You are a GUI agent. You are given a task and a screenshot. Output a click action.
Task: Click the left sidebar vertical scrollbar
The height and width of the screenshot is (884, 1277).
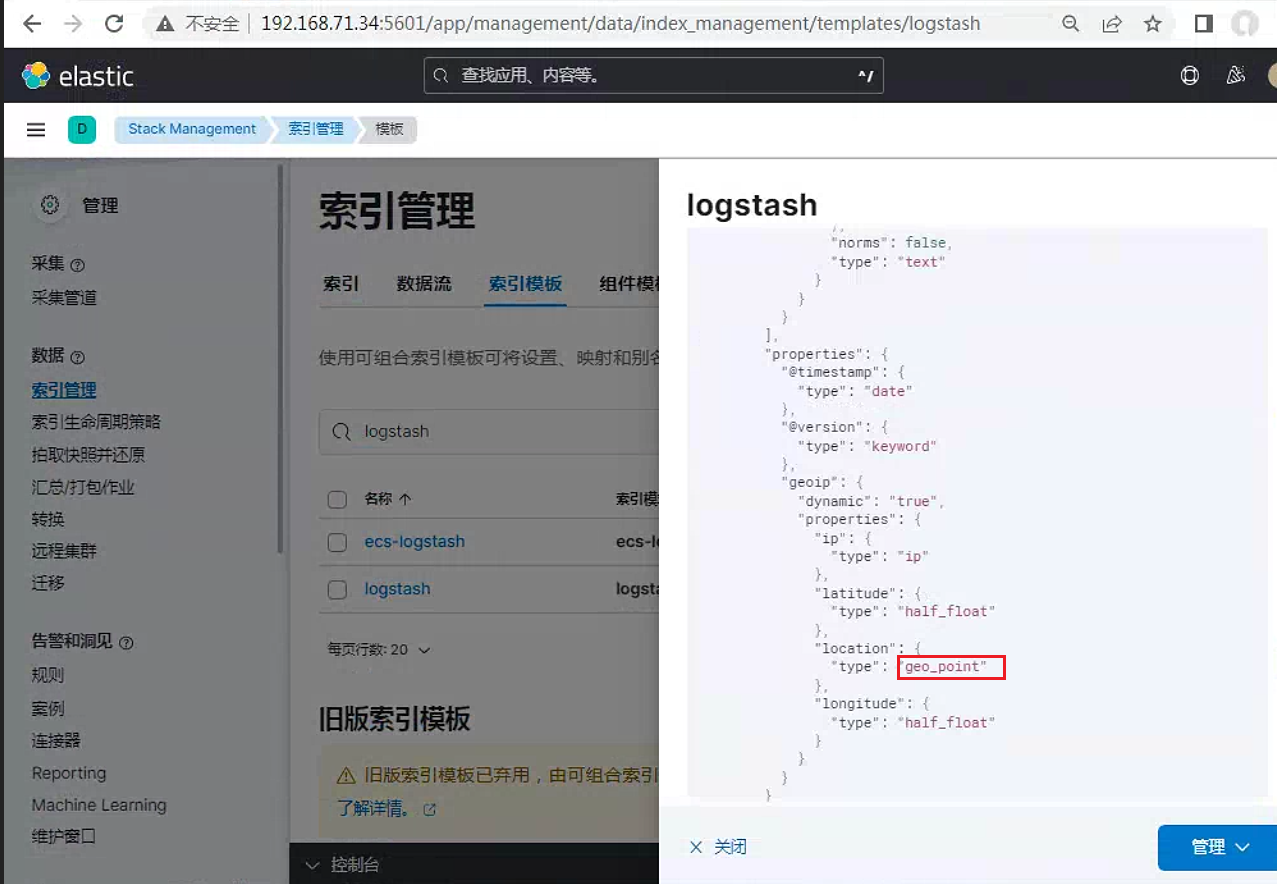coord(281,360)
